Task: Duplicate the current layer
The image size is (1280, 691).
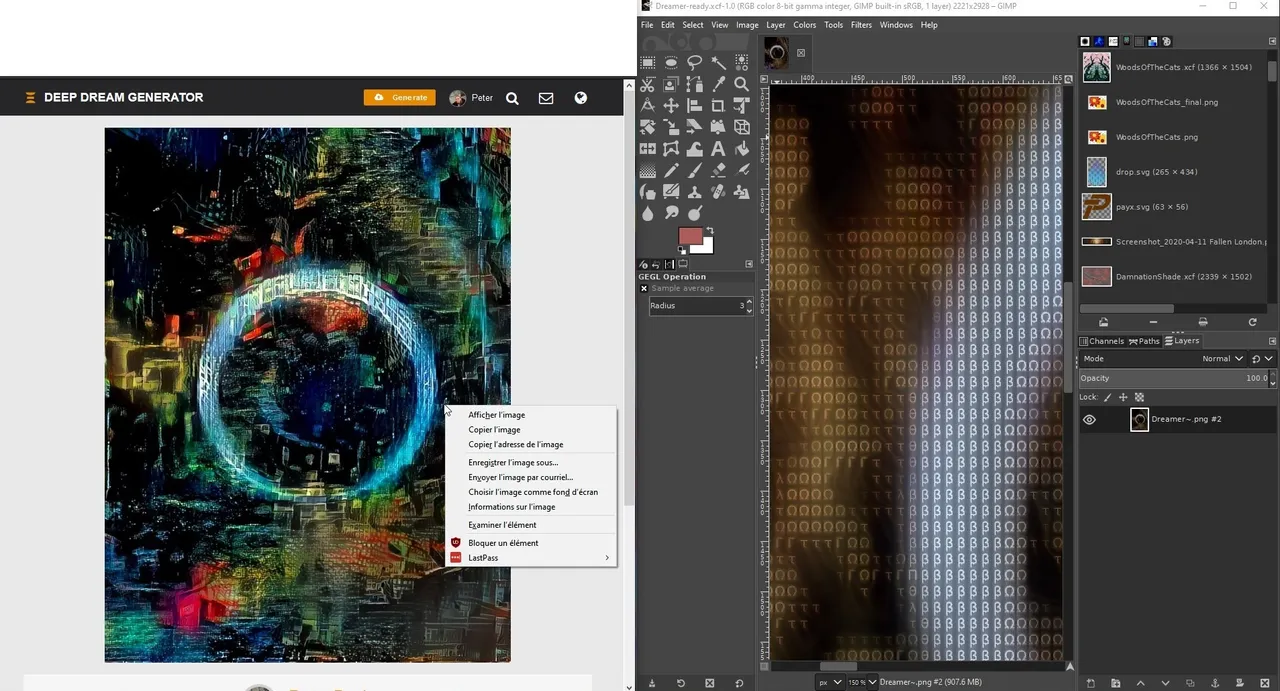Action: coord(1190,683)
